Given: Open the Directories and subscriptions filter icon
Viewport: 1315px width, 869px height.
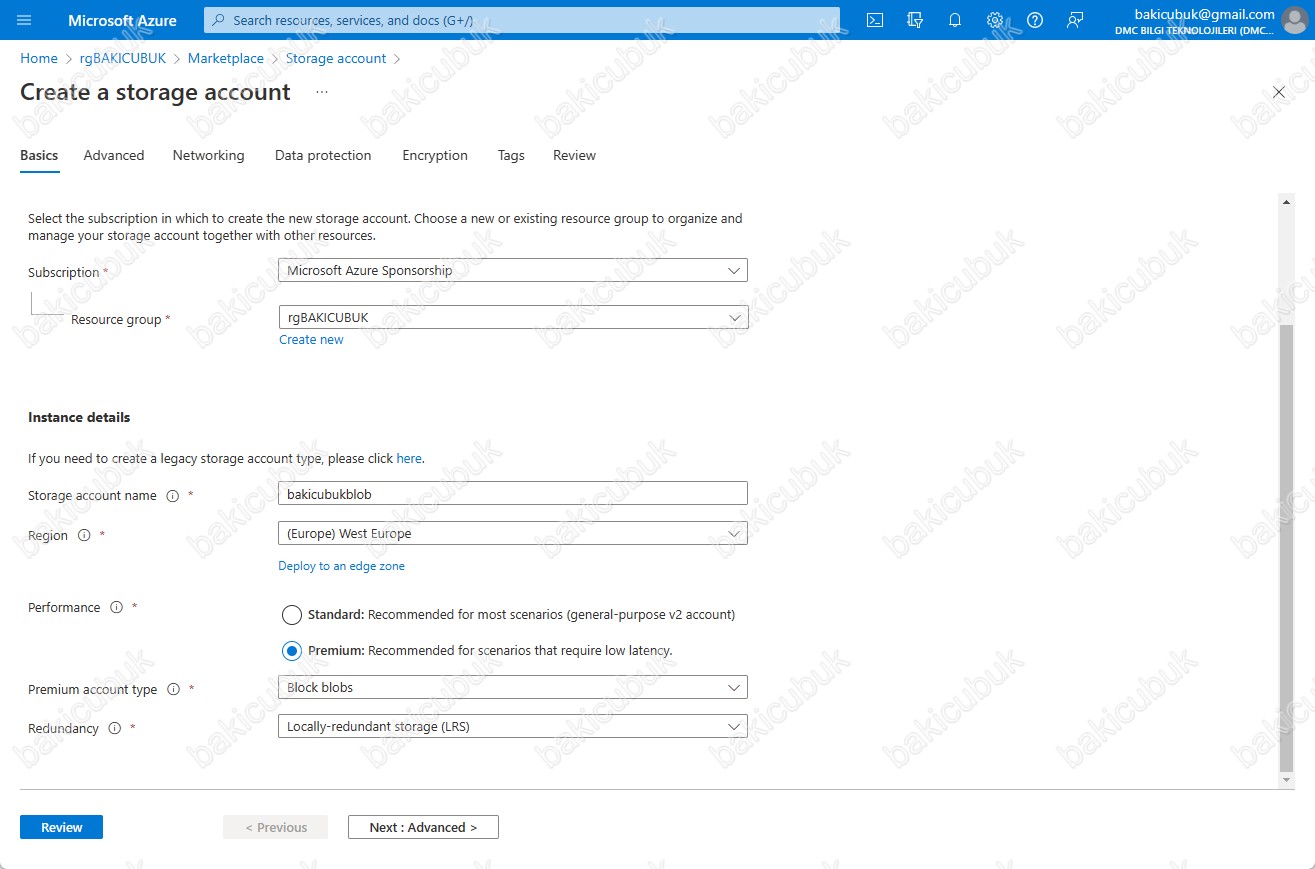Looking at the screenshot, I should (914, 20).
